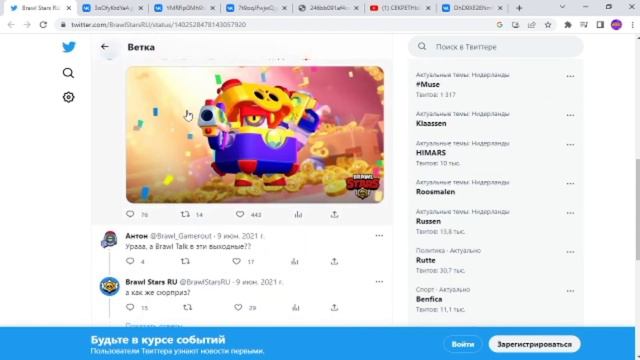Open the search icon in left sidebar
This screenshot has width=640, height=360.
(69, 73)
